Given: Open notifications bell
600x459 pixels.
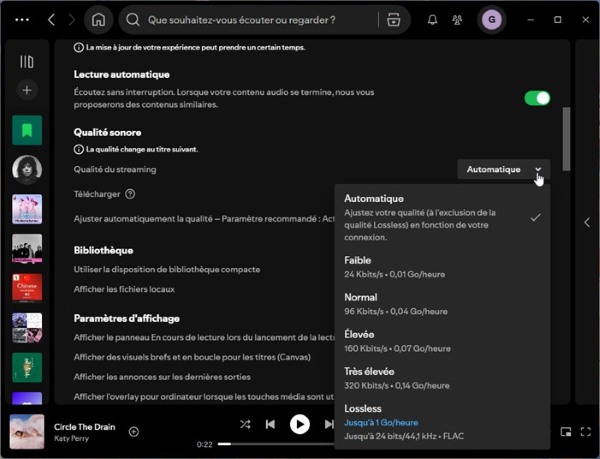Looking at the screenshot, I should [x=432, y=20].
